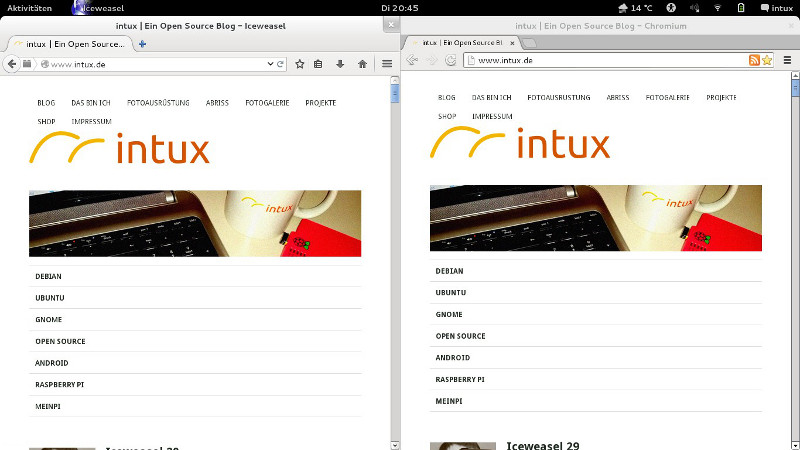Screen dimensions: 800x450
Task: Click intux logo in Iceweasel
Action: tap(119, 148)
